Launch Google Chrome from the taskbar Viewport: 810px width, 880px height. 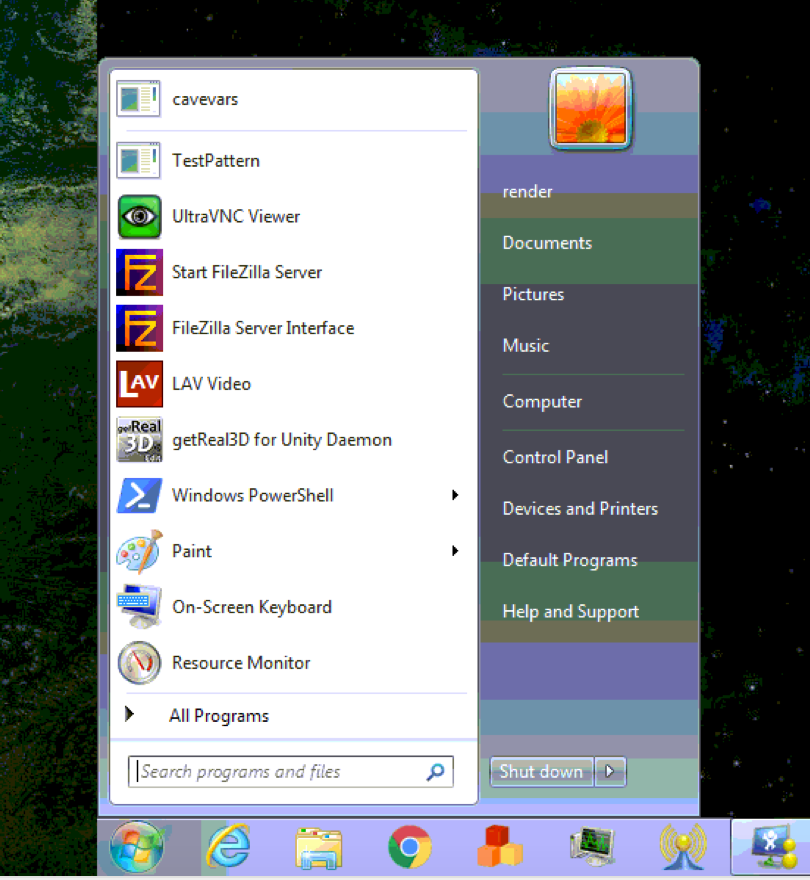pyautogui.click(x=409, y=848)
